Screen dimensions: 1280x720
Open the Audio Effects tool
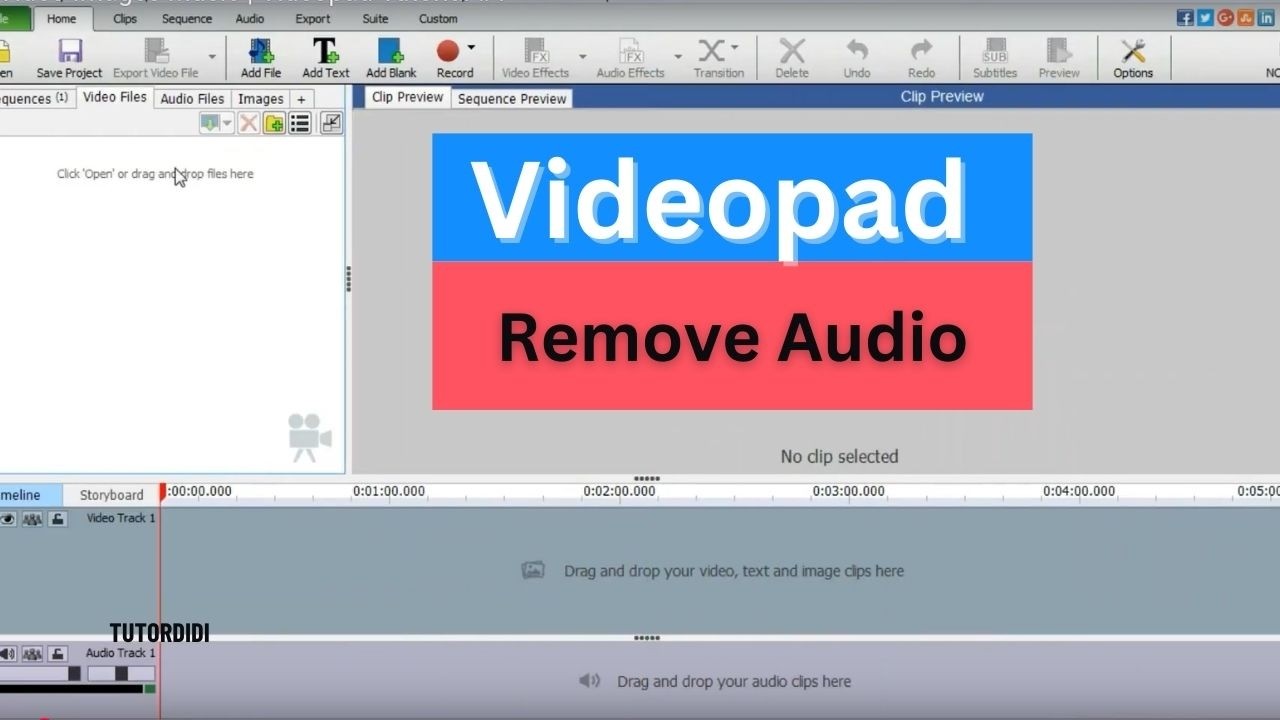(630, 58)
